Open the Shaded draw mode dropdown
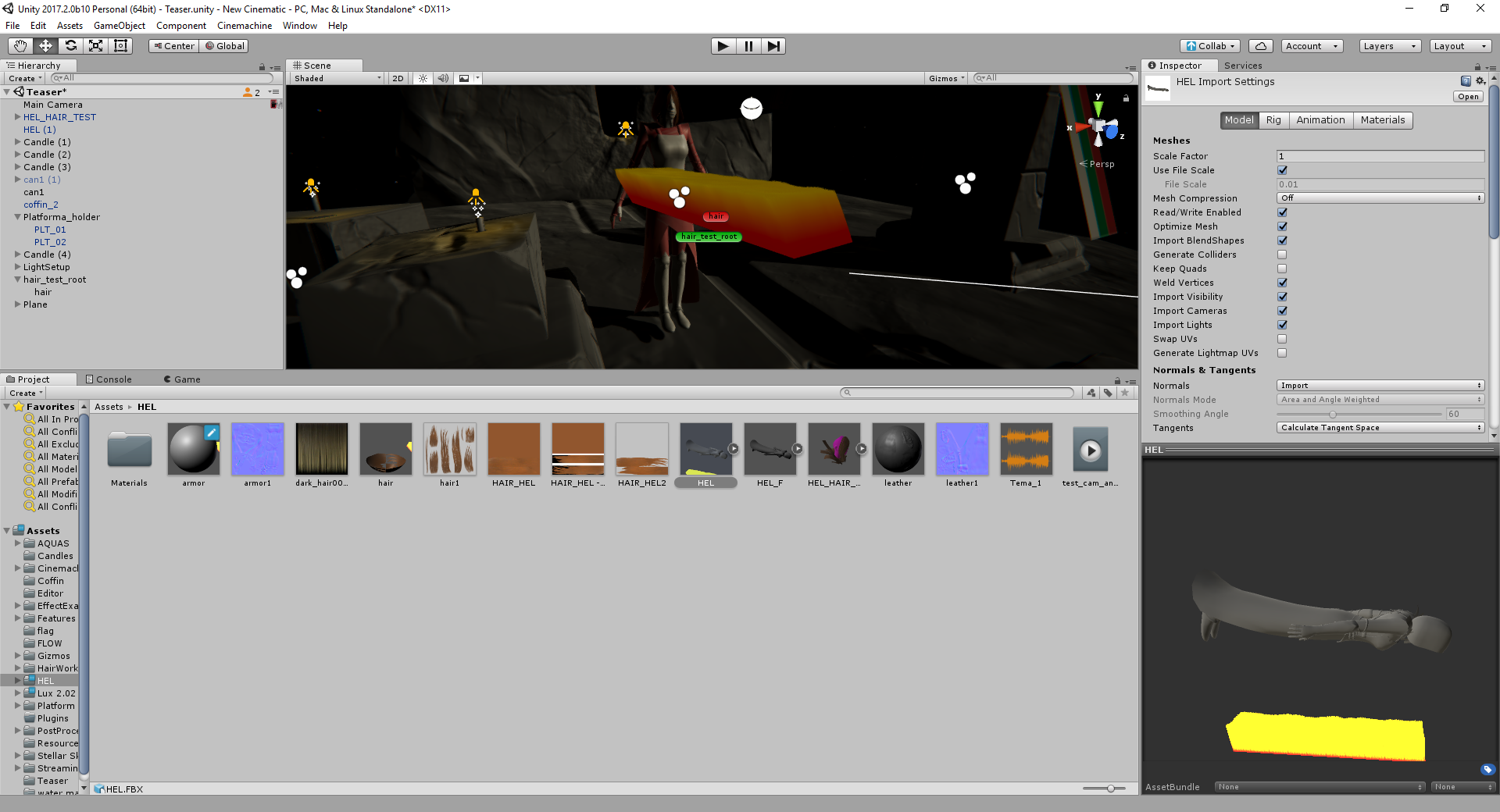The width and height of the screenshot is (1500, 812). click(337, 78)
